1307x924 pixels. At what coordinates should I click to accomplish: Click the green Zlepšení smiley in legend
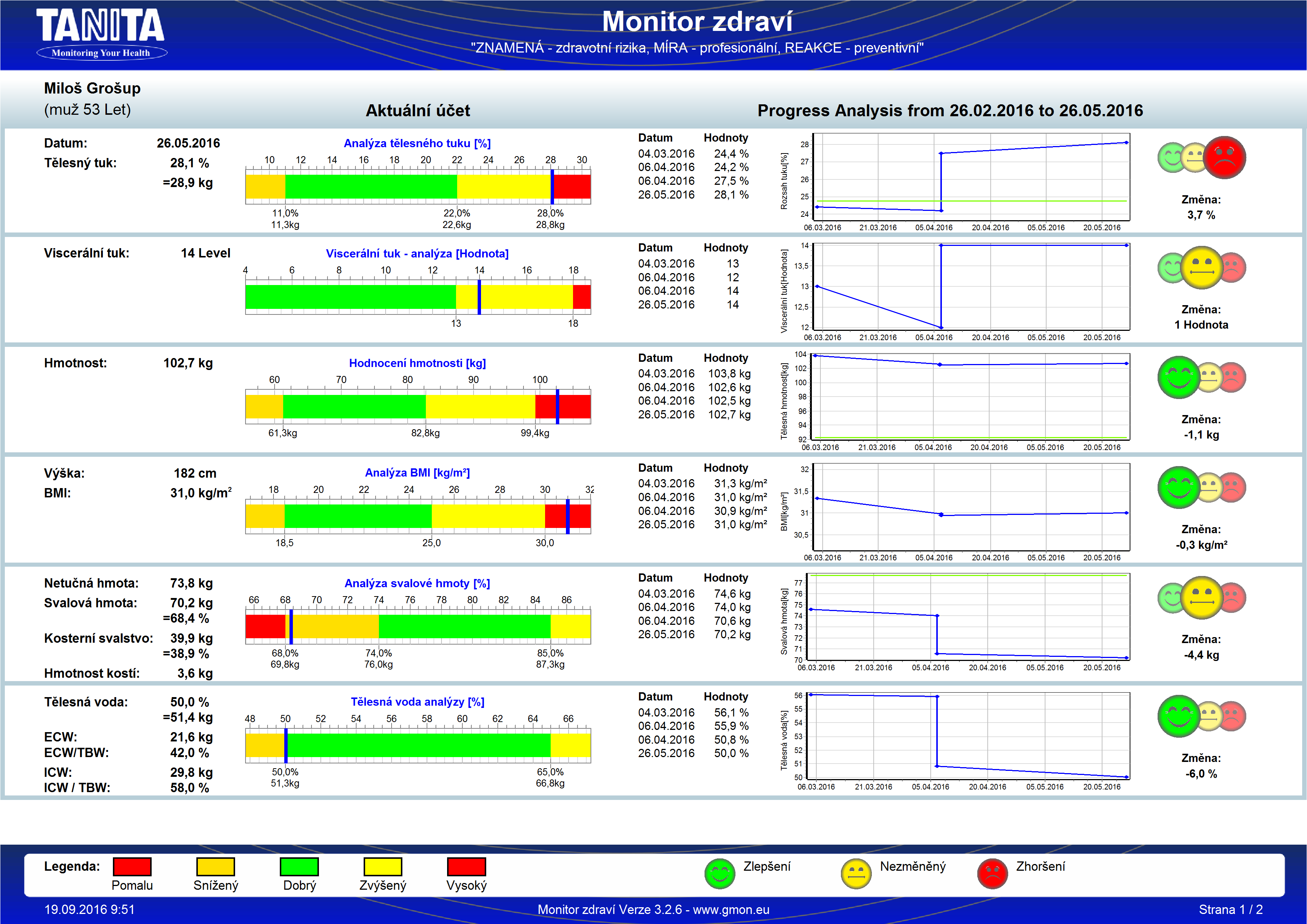719,873
